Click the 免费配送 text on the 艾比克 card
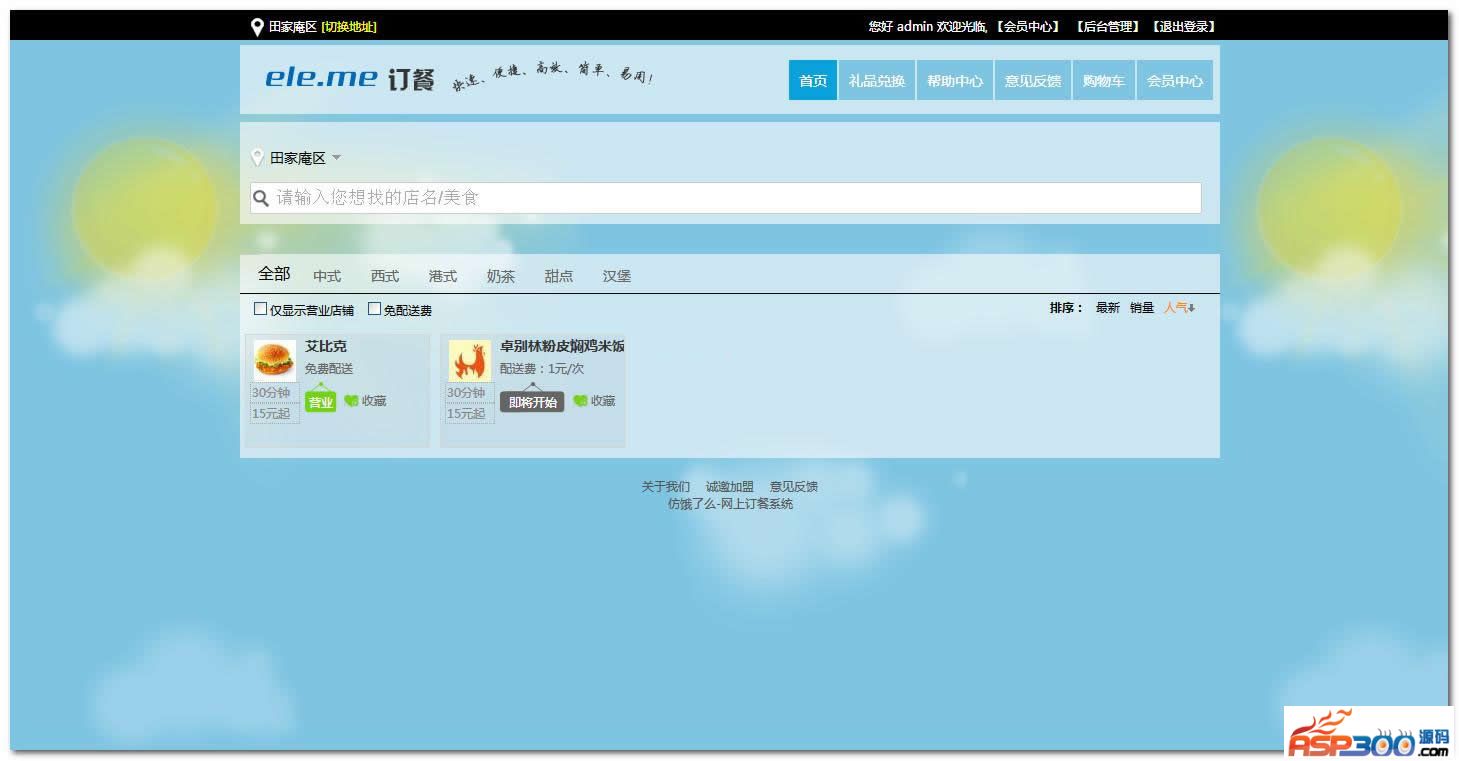This screenshot has height=761, width=1459. coord(329,369)
